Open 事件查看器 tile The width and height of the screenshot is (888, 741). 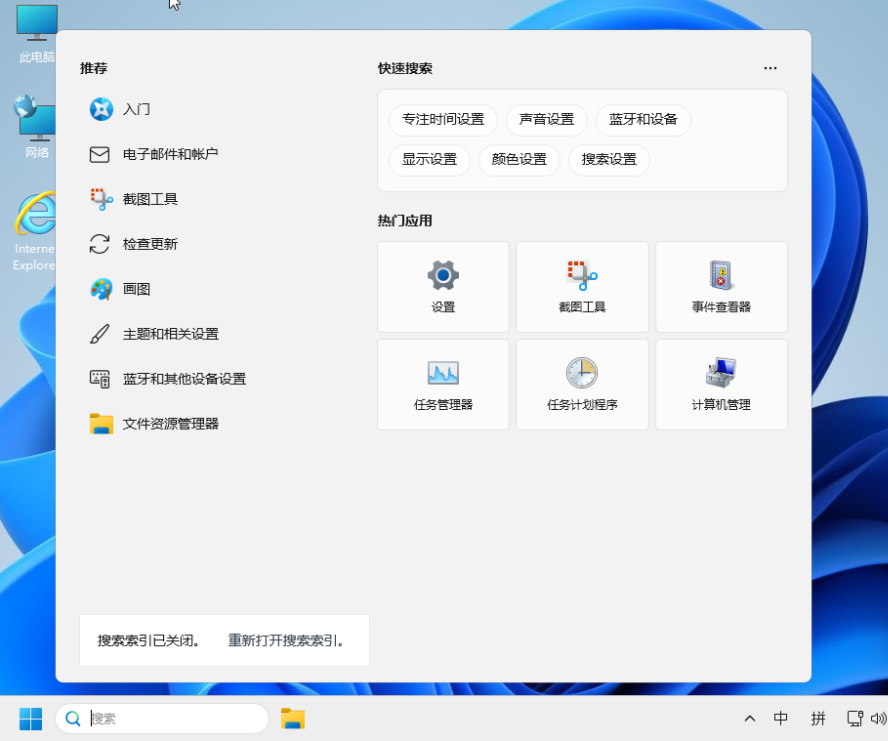click(x=721, y=287)
